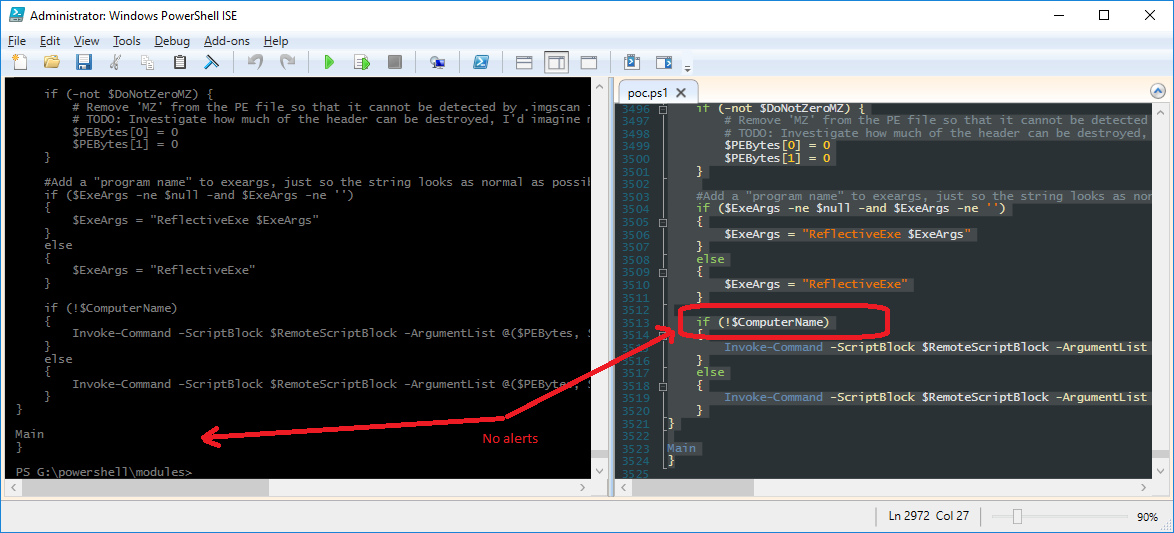Click $PEBytes[0] = 0 in the script editor
The height and width of the screenshot is (533, 1174).
(777, 146)
